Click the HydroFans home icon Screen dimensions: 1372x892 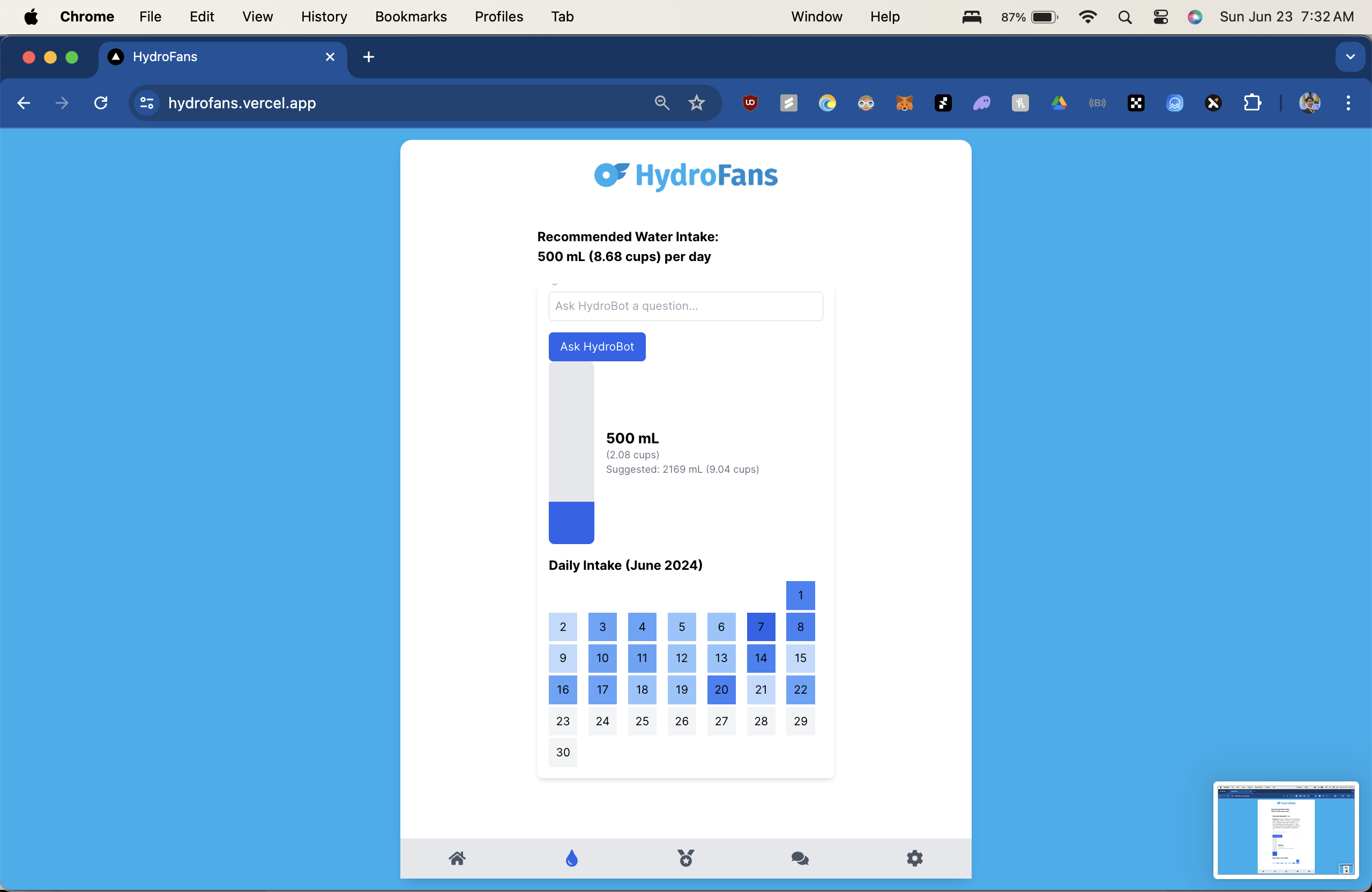pyautogui.click(x=457, y=858)
